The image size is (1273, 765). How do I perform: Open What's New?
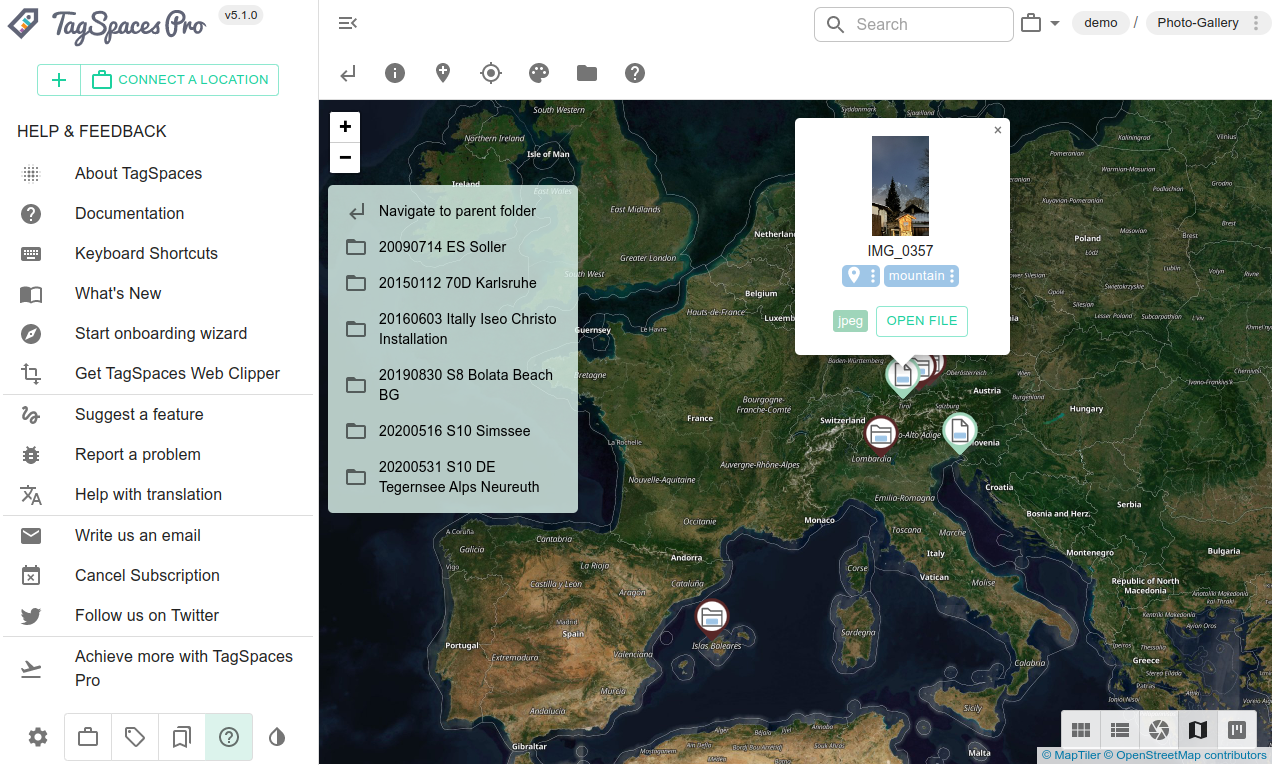159,294
